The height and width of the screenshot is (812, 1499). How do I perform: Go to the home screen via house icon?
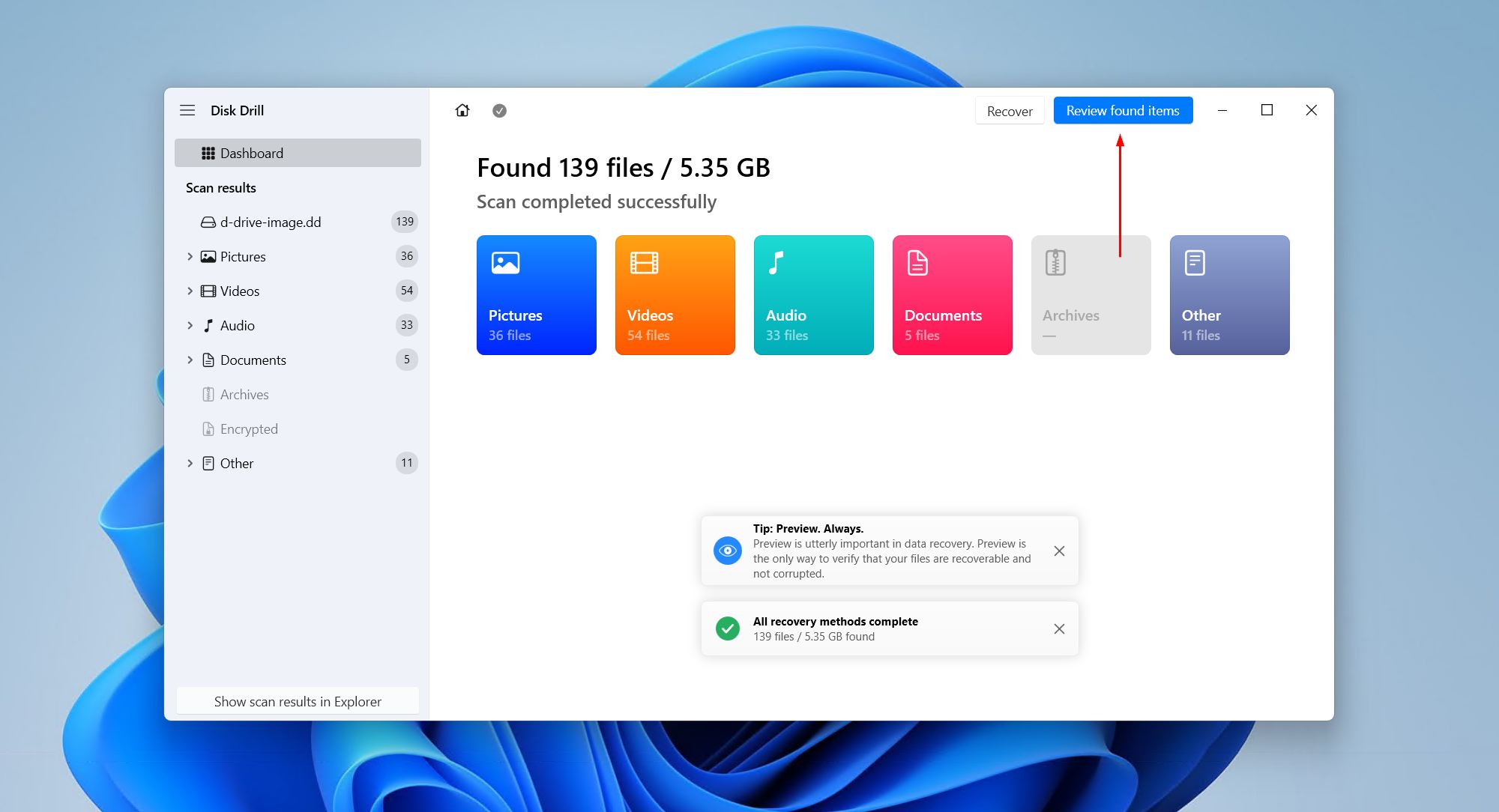click(x=462, y=110)
